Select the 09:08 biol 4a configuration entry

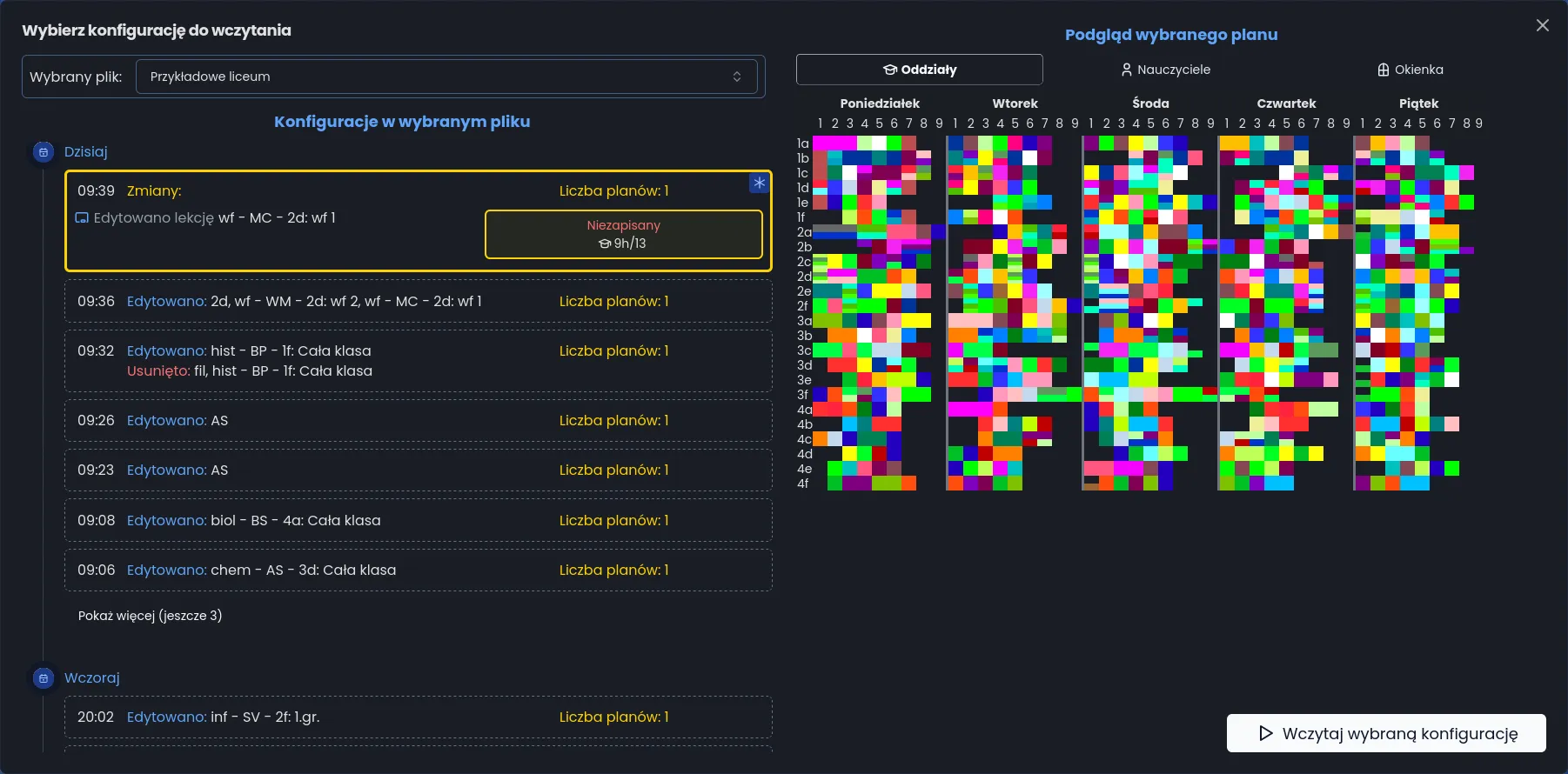tap(418, 520)
